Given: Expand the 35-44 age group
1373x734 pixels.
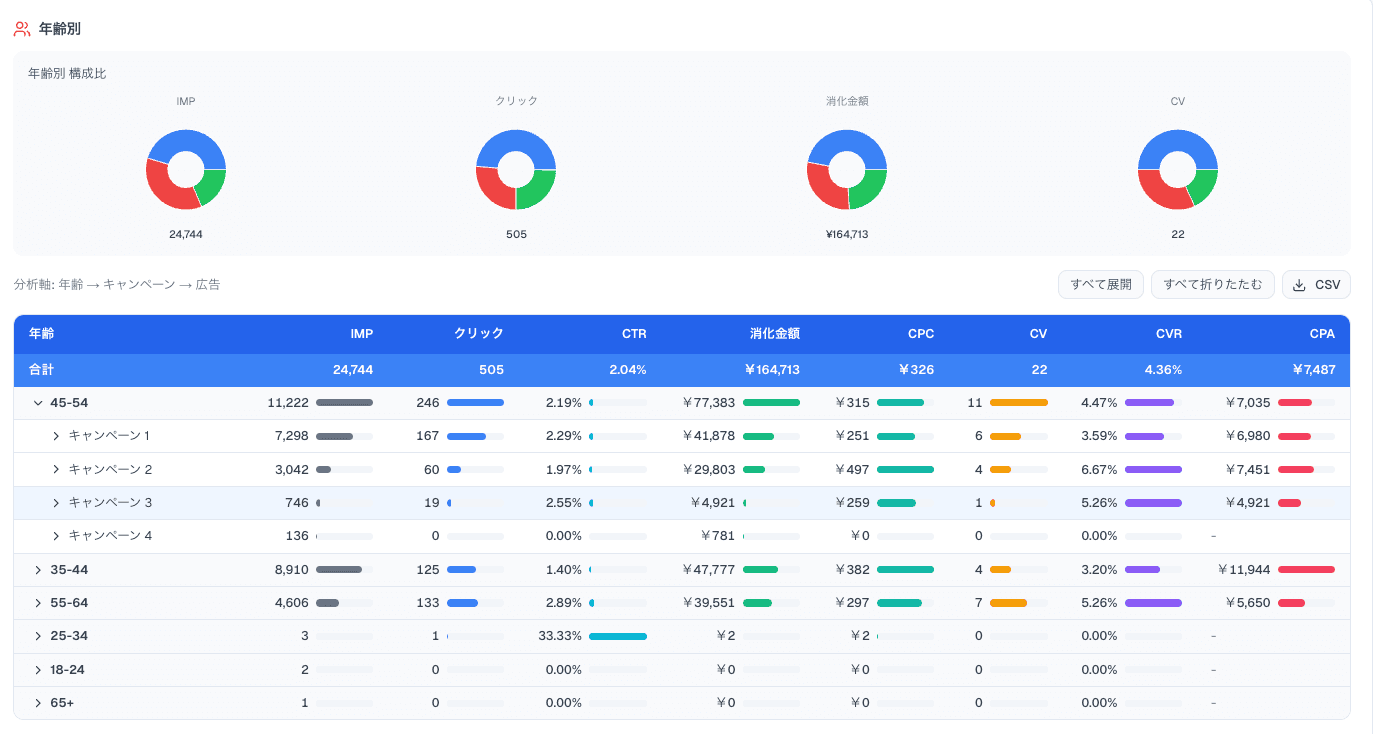Looking at the screenshot, I should pos(38,570).
